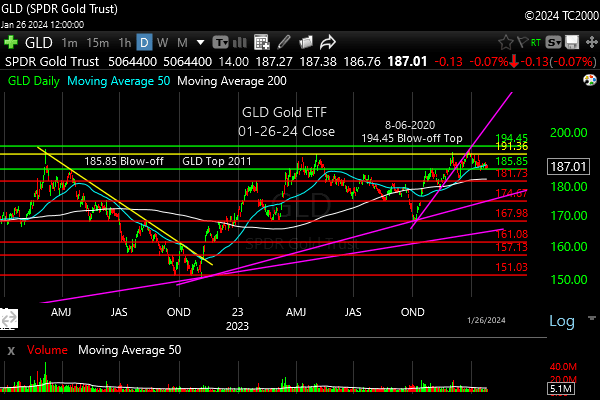
Task: Click the 'GLD Gold ETF' chart title
Action: pos(284,113)
